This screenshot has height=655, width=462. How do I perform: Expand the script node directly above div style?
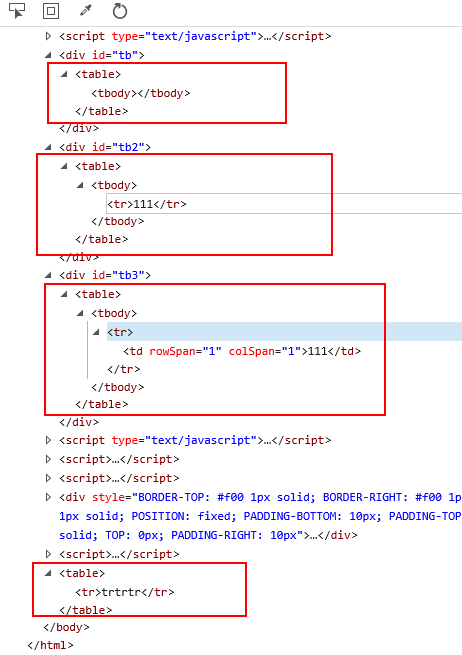coord(48,478)
